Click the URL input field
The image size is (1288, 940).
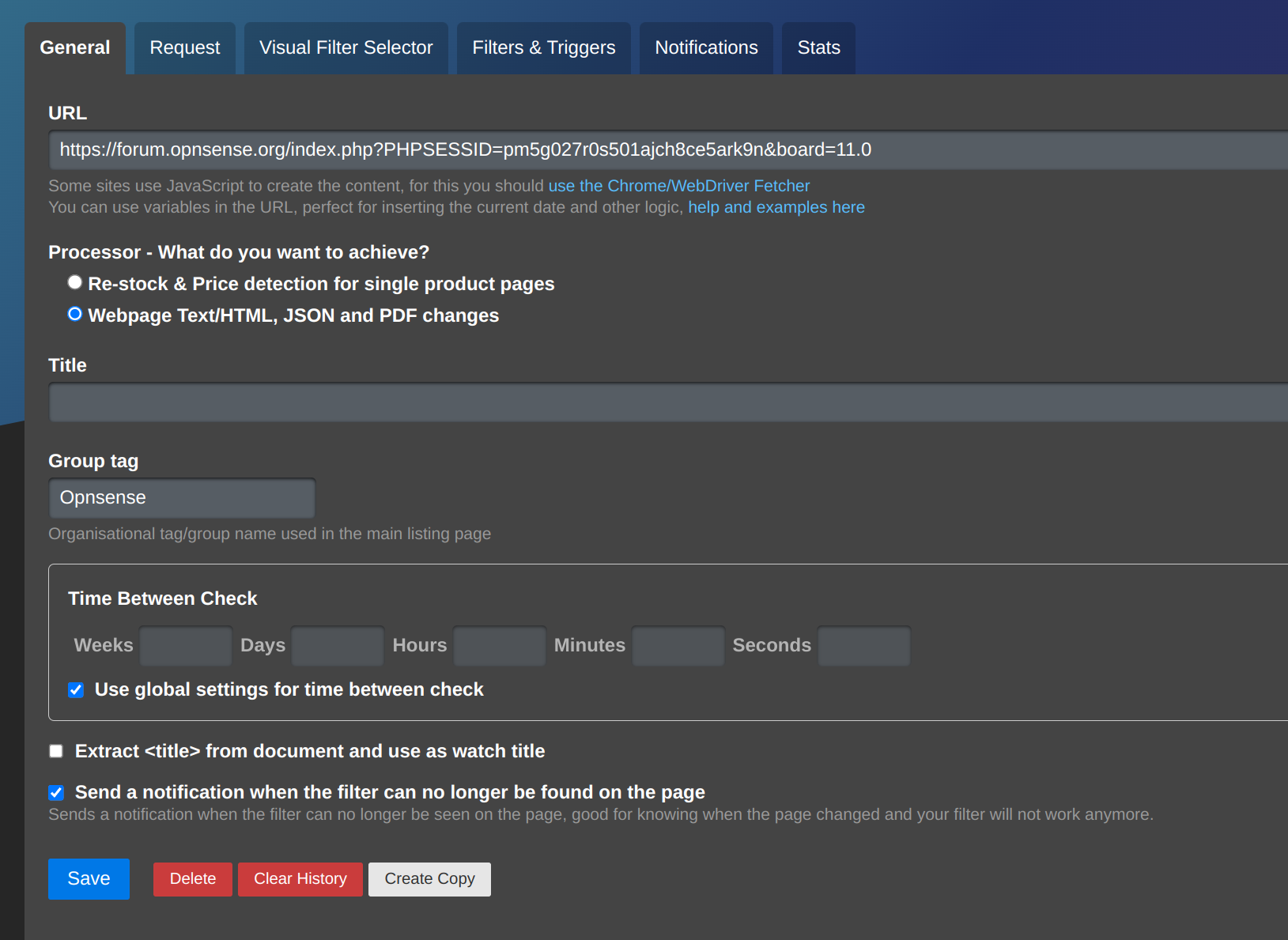664,150
